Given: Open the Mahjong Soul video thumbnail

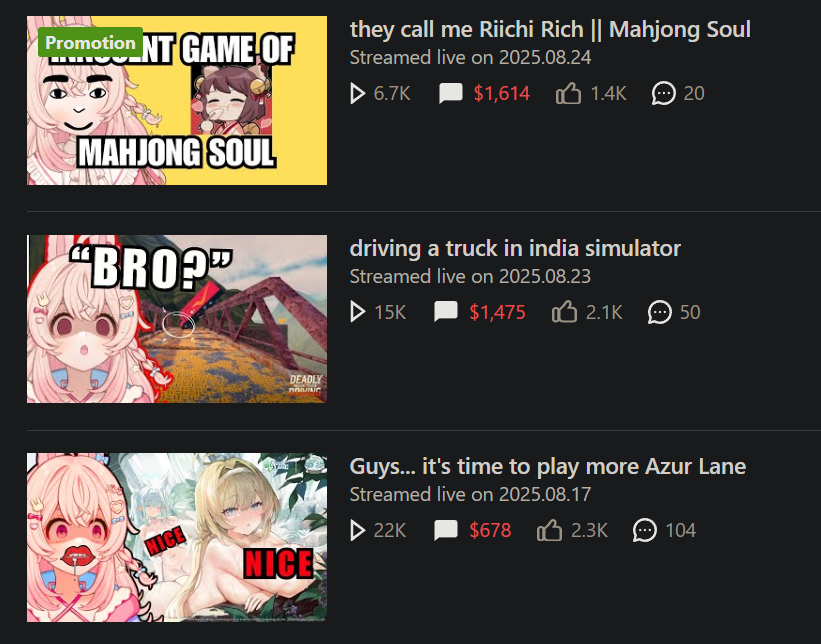Looking at the screenshot, I should tap(177, 100).
